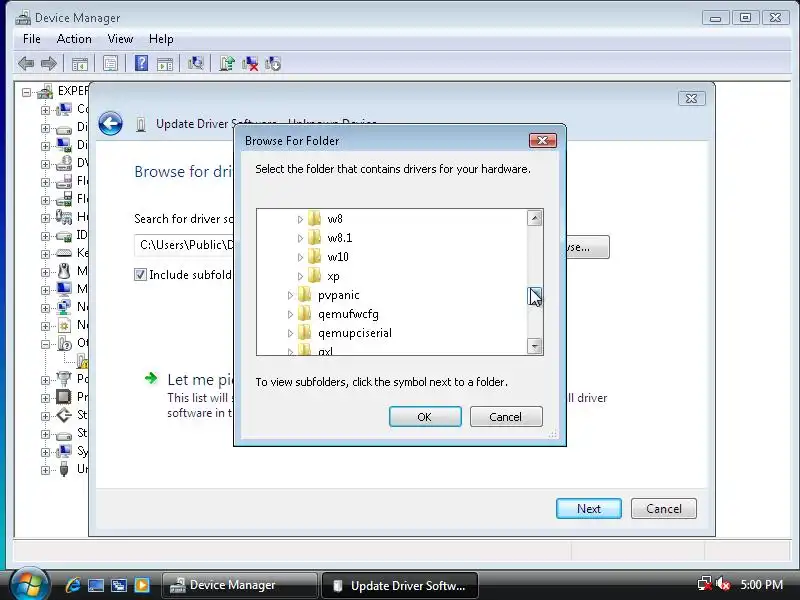Click the w10 folder icon

click(315, 257)
